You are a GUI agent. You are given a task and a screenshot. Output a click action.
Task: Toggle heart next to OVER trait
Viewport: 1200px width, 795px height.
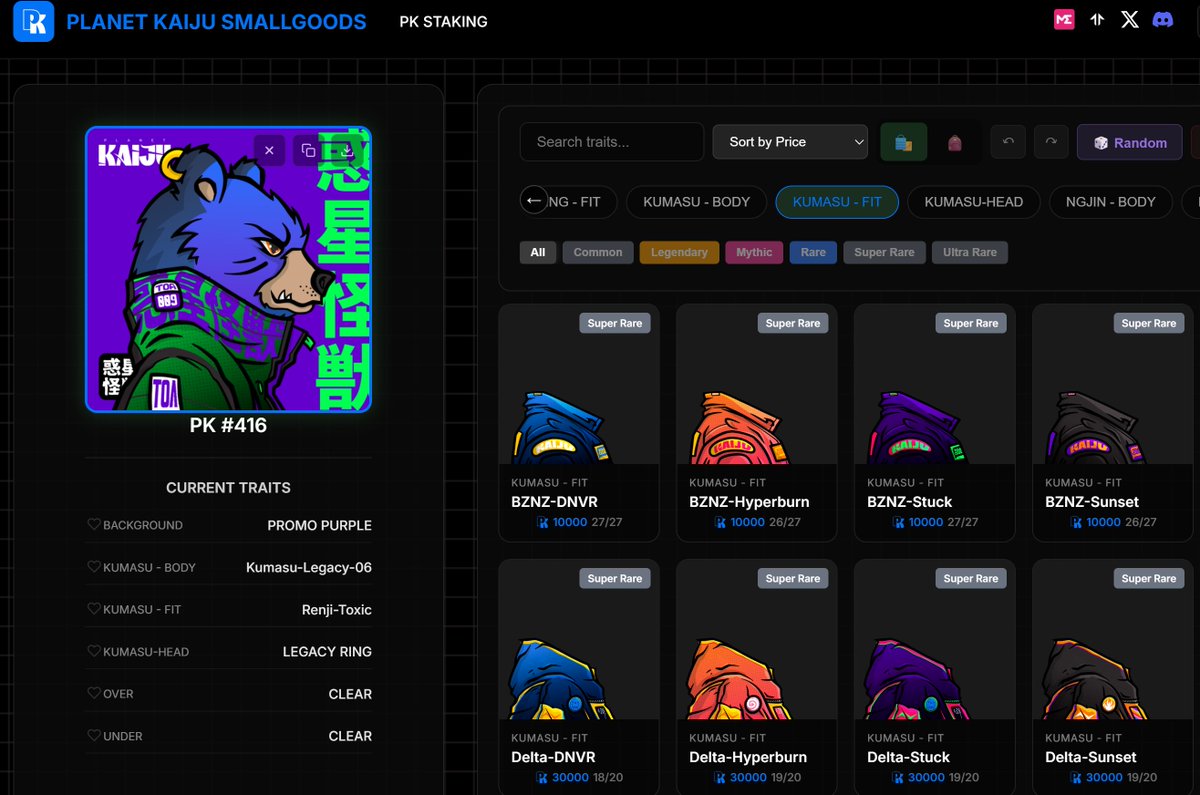(94, 693)
